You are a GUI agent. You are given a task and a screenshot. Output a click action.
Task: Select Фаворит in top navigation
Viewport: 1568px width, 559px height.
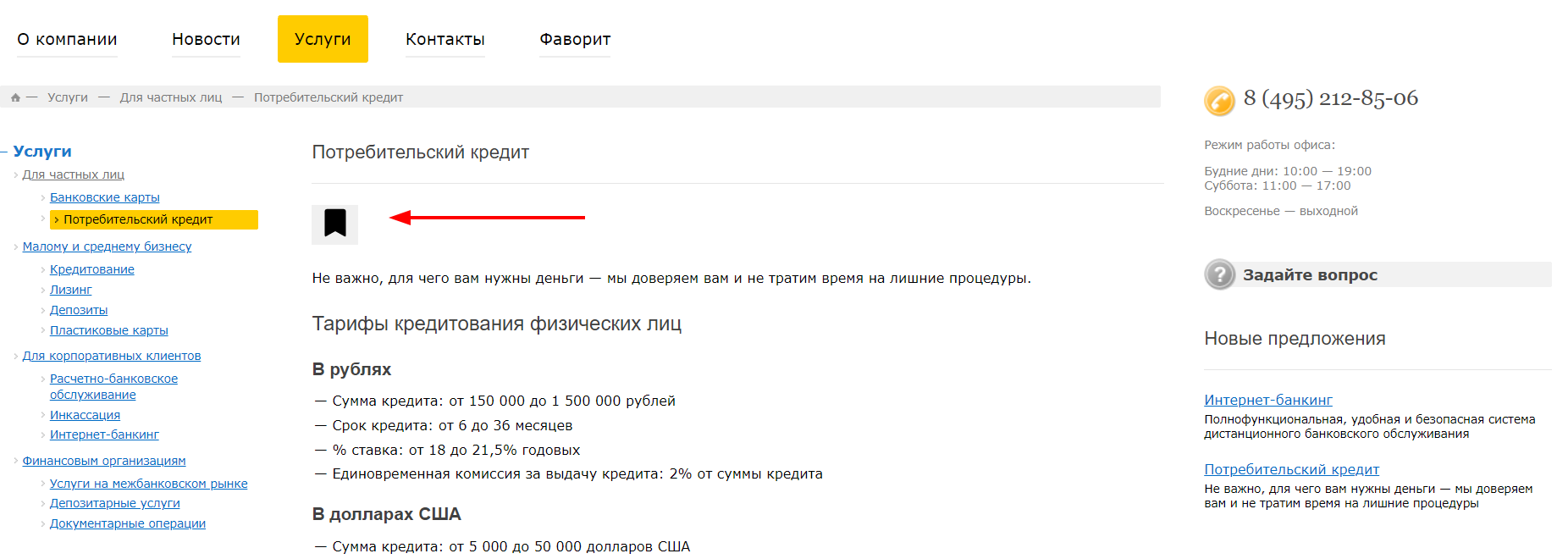tap(575, 39)
